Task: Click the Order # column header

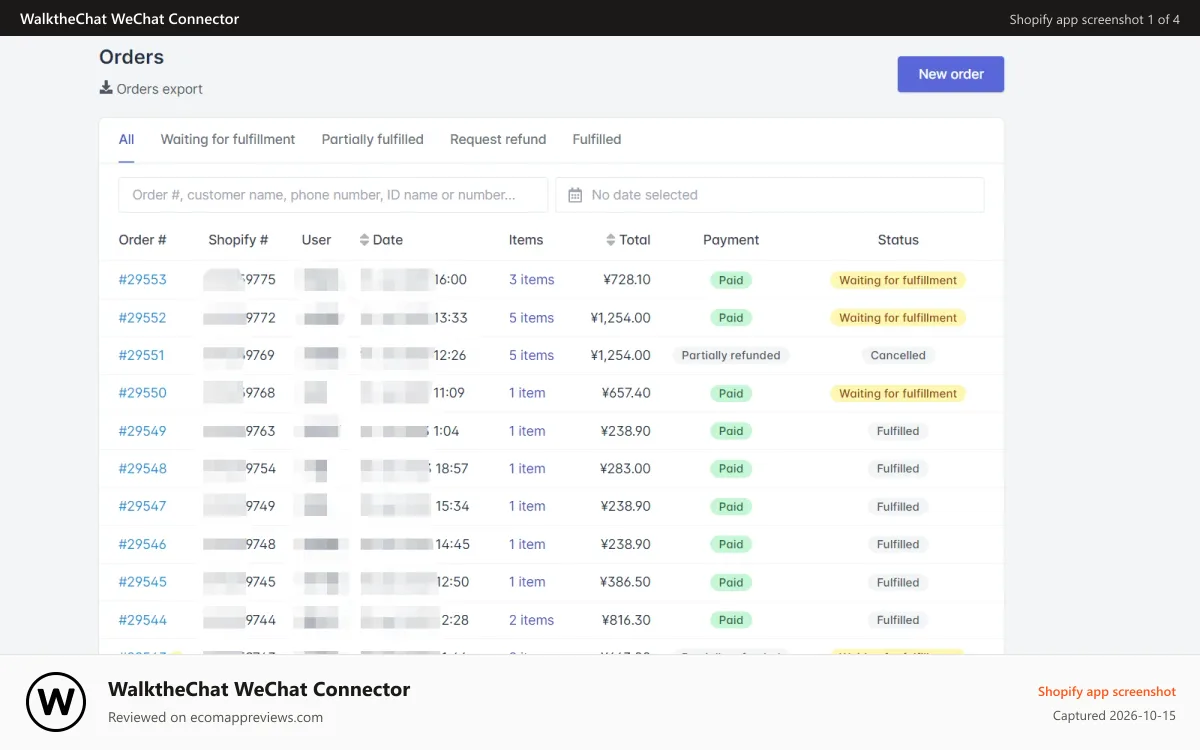Action: (x=142, y=240)
